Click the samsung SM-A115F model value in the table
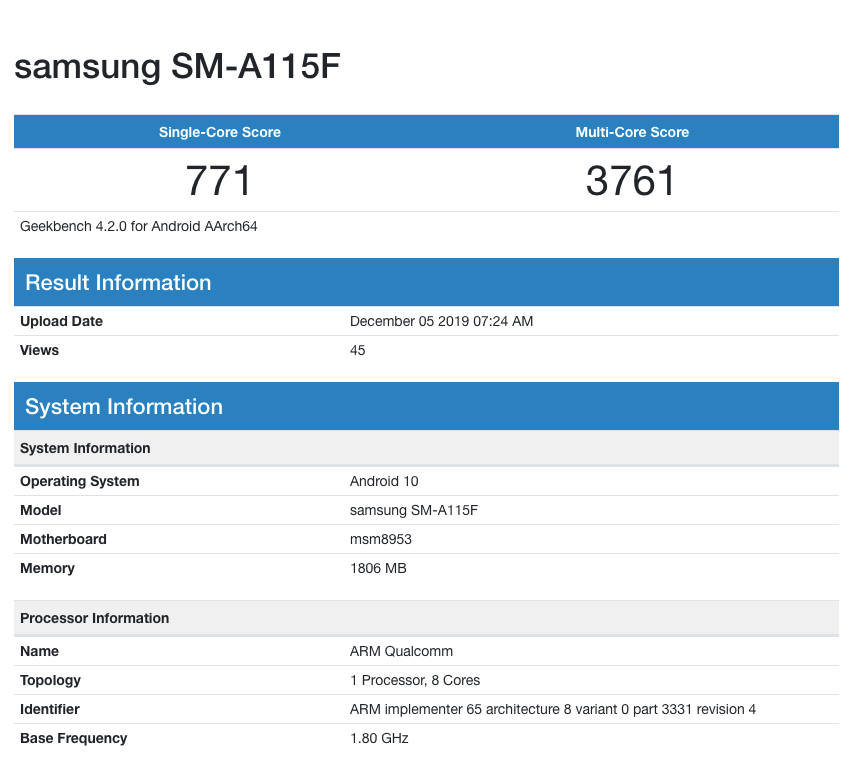The height and width of the screenshot is (765, 853). (414, 510)
